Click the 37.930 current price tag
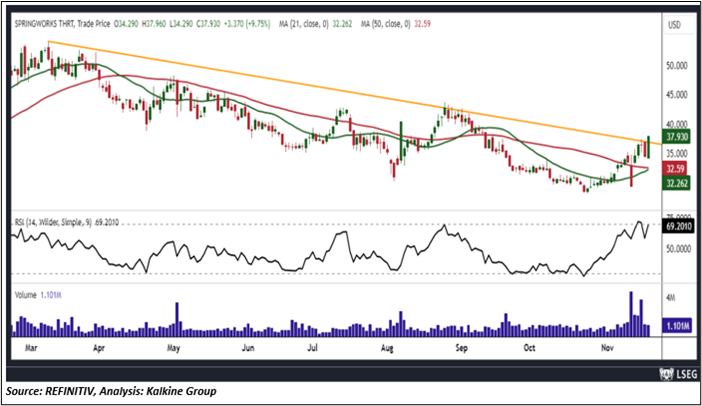This screenshot has height=406, width=702. click(x=677, y=137)
